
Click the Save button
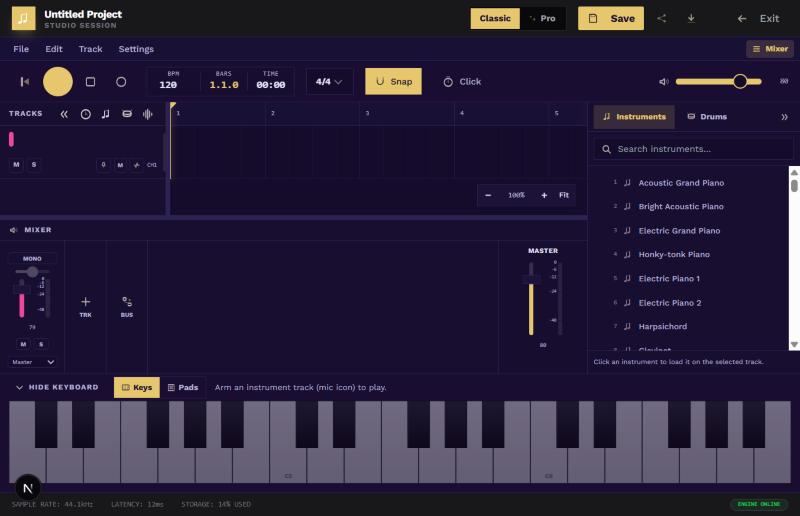(611, 18)
